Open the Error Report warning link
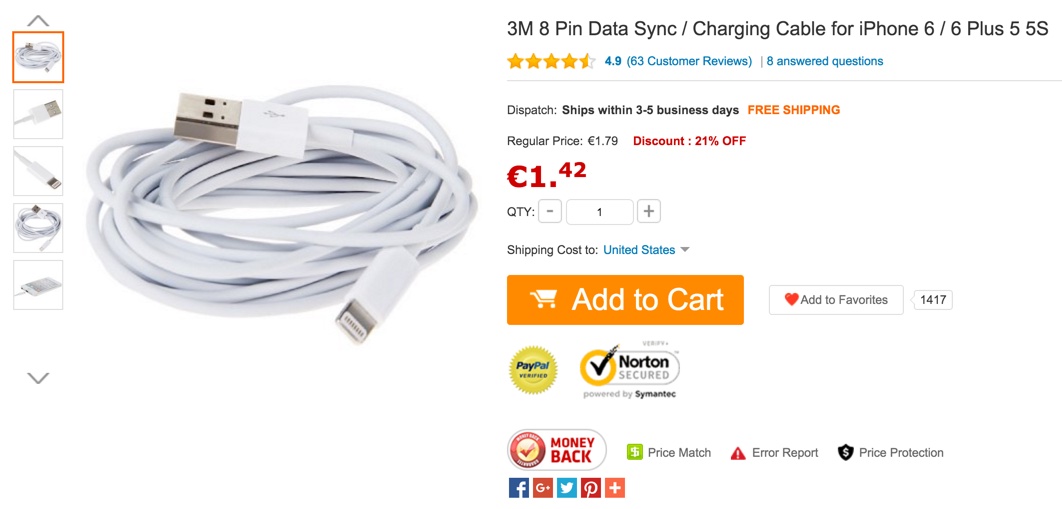Viewport: 1062px width, 509px height. (774, 453)
